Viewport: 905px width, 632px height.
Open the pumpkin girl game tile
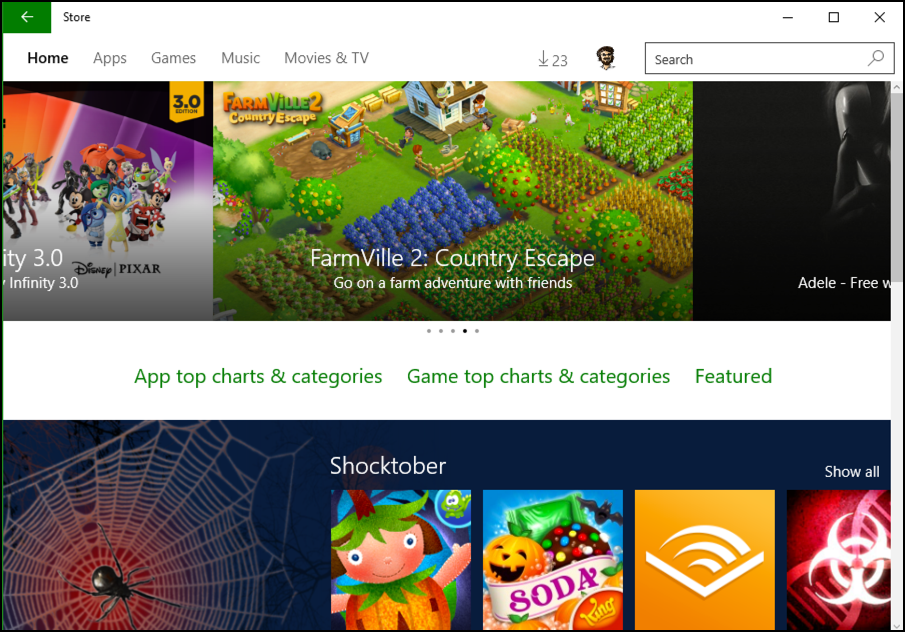click(401, 559)
